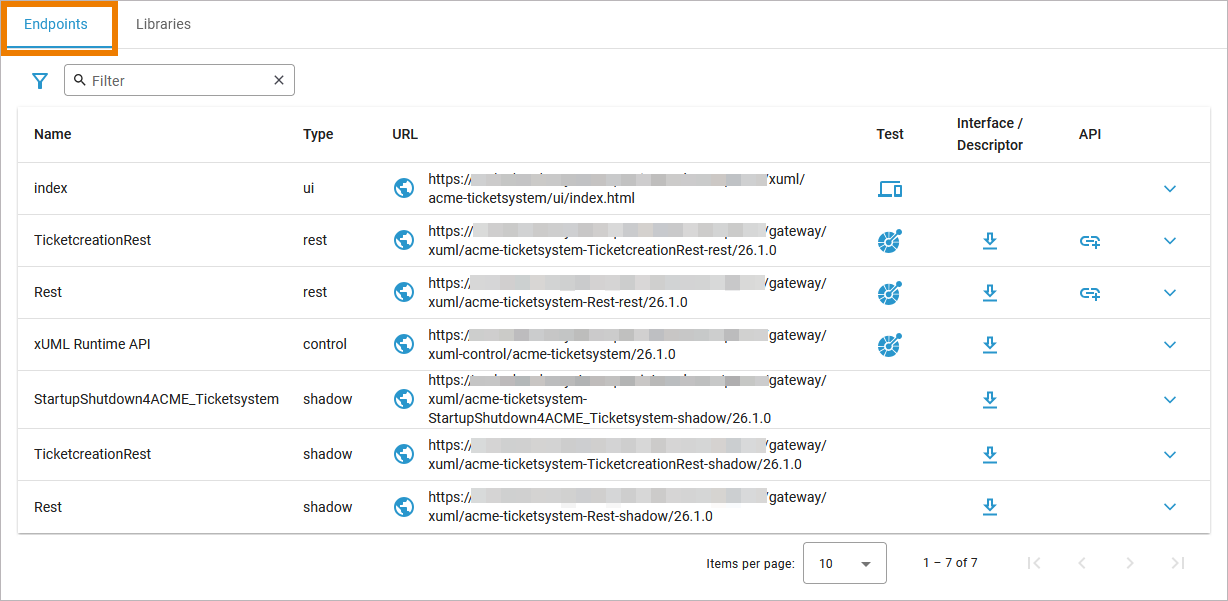The height and width of the screenshot is (601, 1228).
Task: Jump to the last page
Action: click(x=1178, y=563)
